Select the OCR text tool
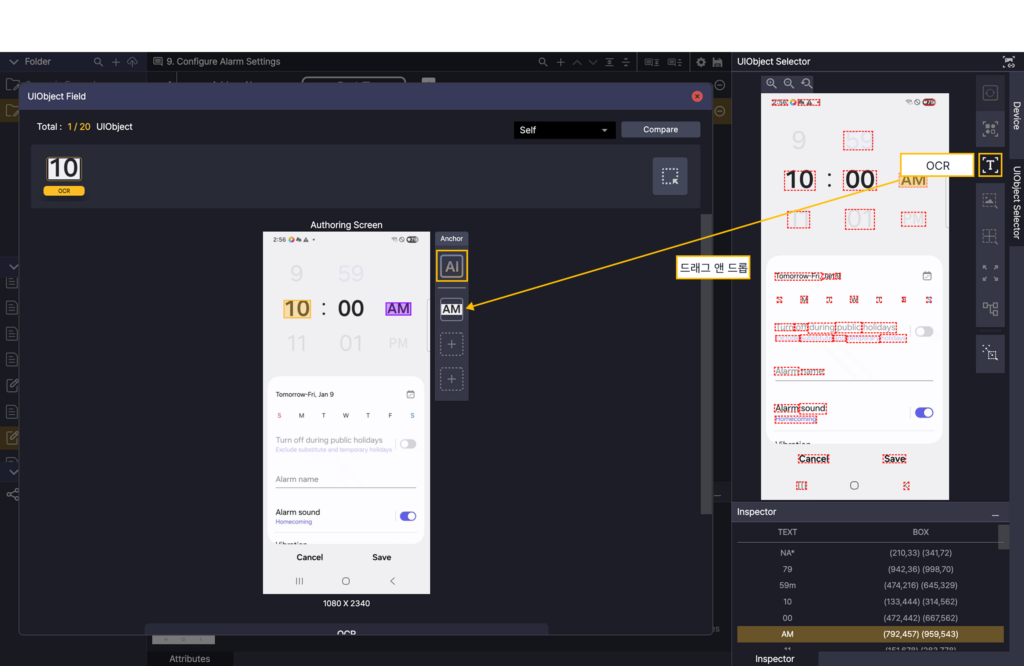 click(x=990, y=165)
